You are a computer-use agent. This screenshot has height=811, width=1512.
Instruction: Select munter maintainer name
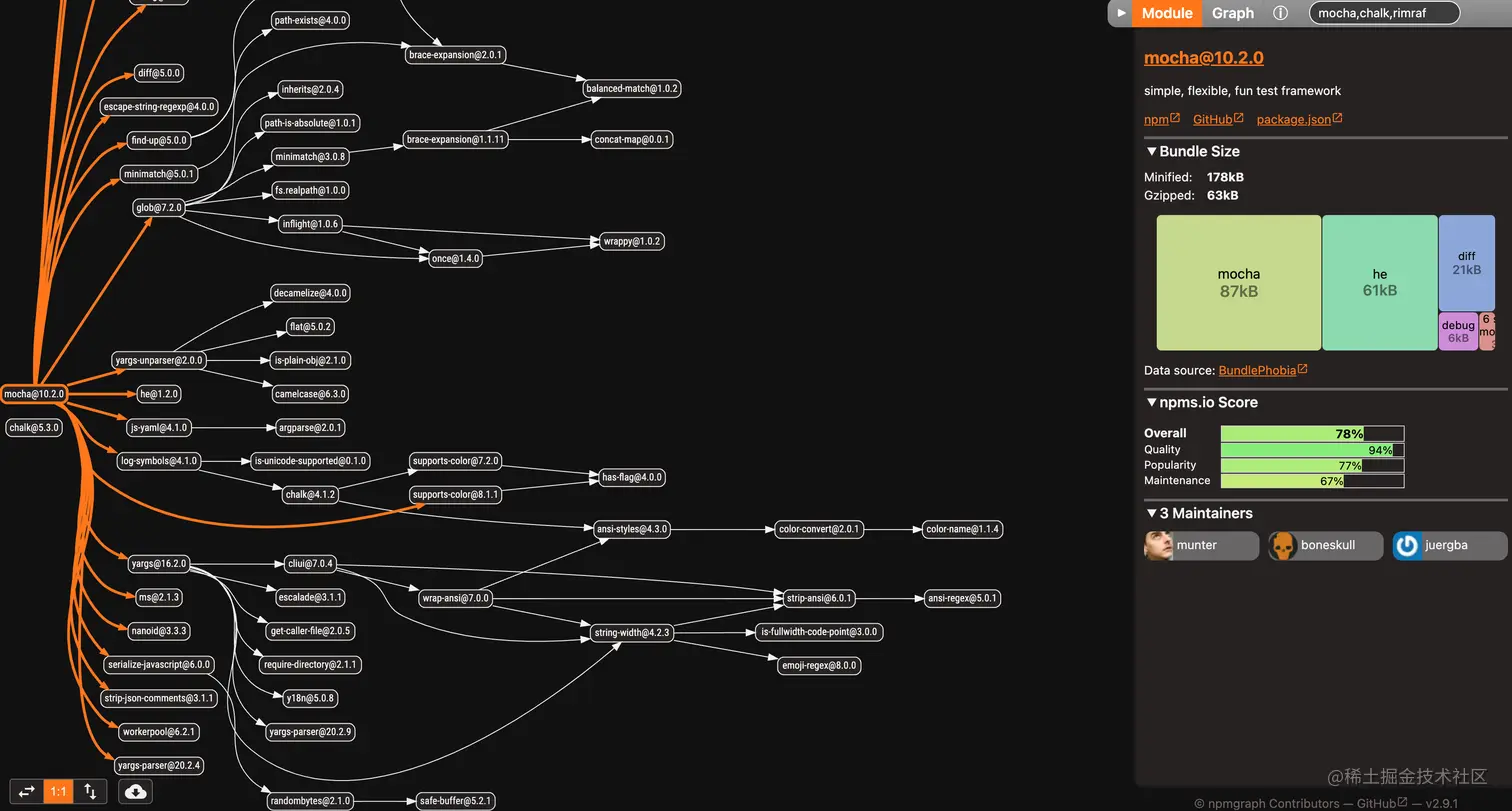(1197, 546)
